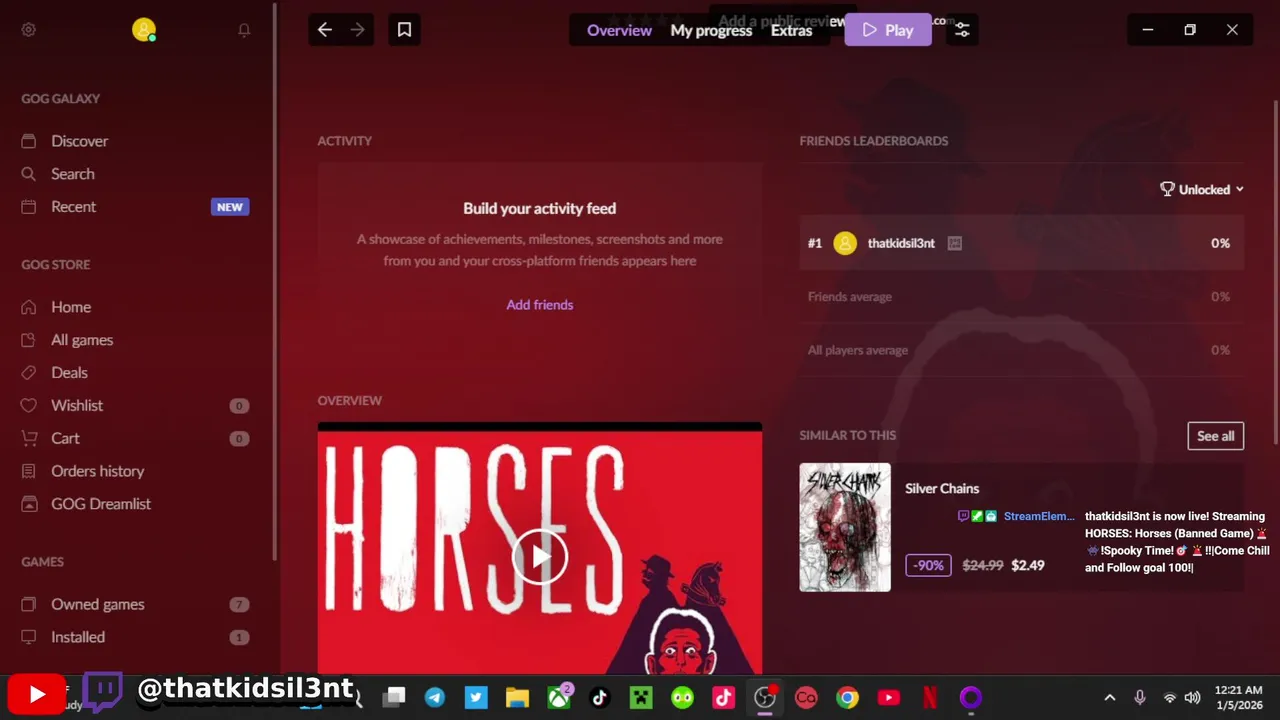
Task: Open Netflix from the taskbar
Action: tap(930, 698)
